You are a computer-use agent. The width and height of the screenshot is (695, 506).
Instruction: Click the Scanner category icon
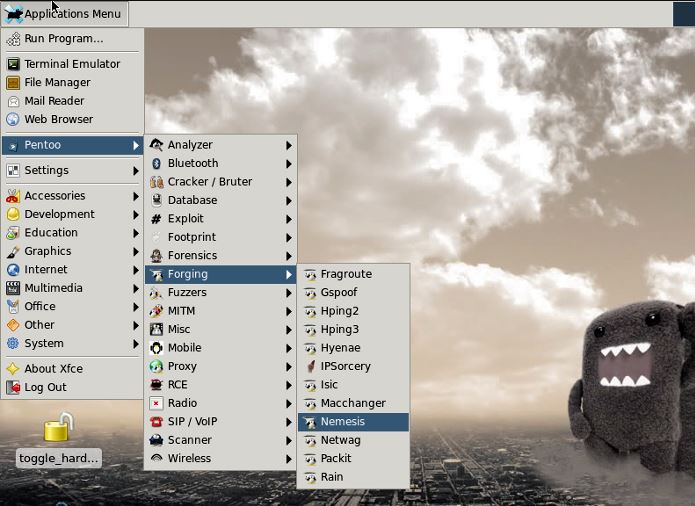(x=156, y=440)
